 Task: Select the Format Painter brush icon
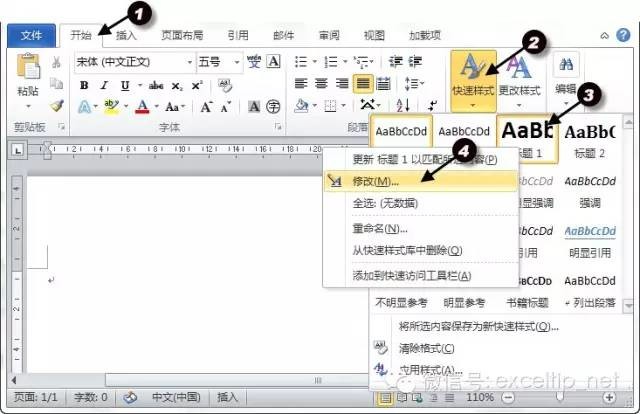click(57, 106)
